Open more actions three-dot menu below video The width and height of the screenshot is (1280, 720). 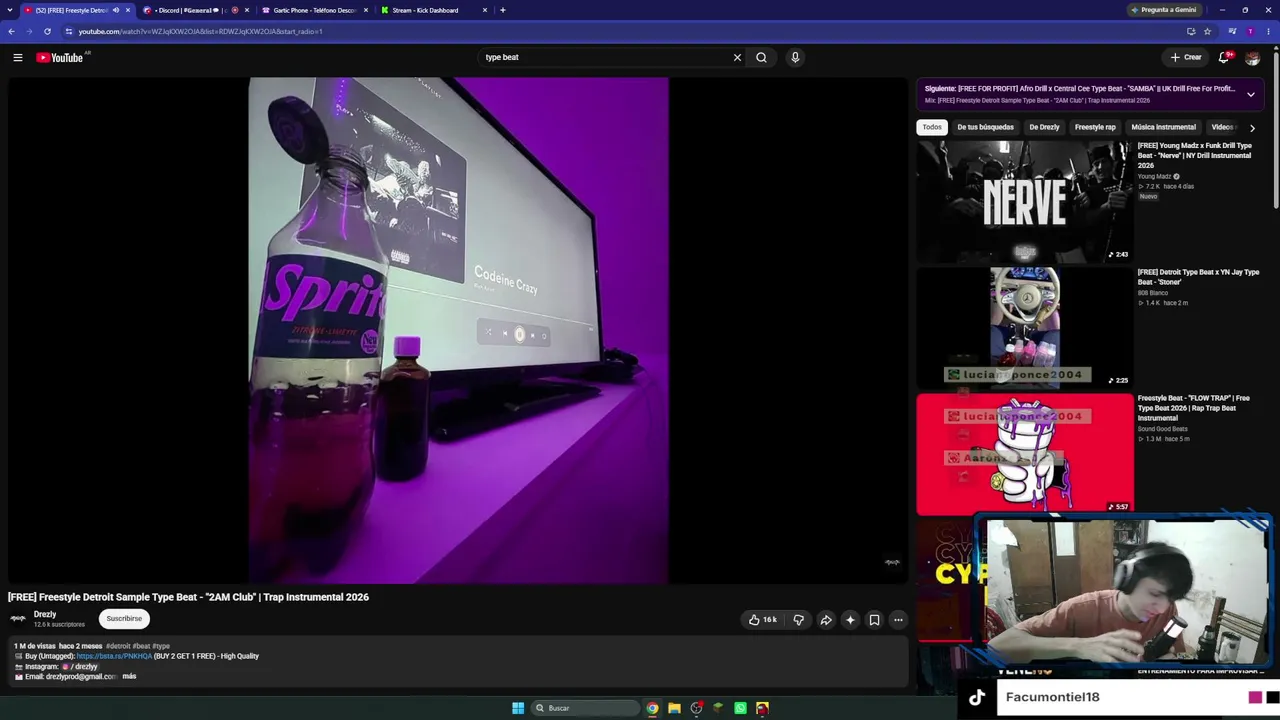pos(898,620)
